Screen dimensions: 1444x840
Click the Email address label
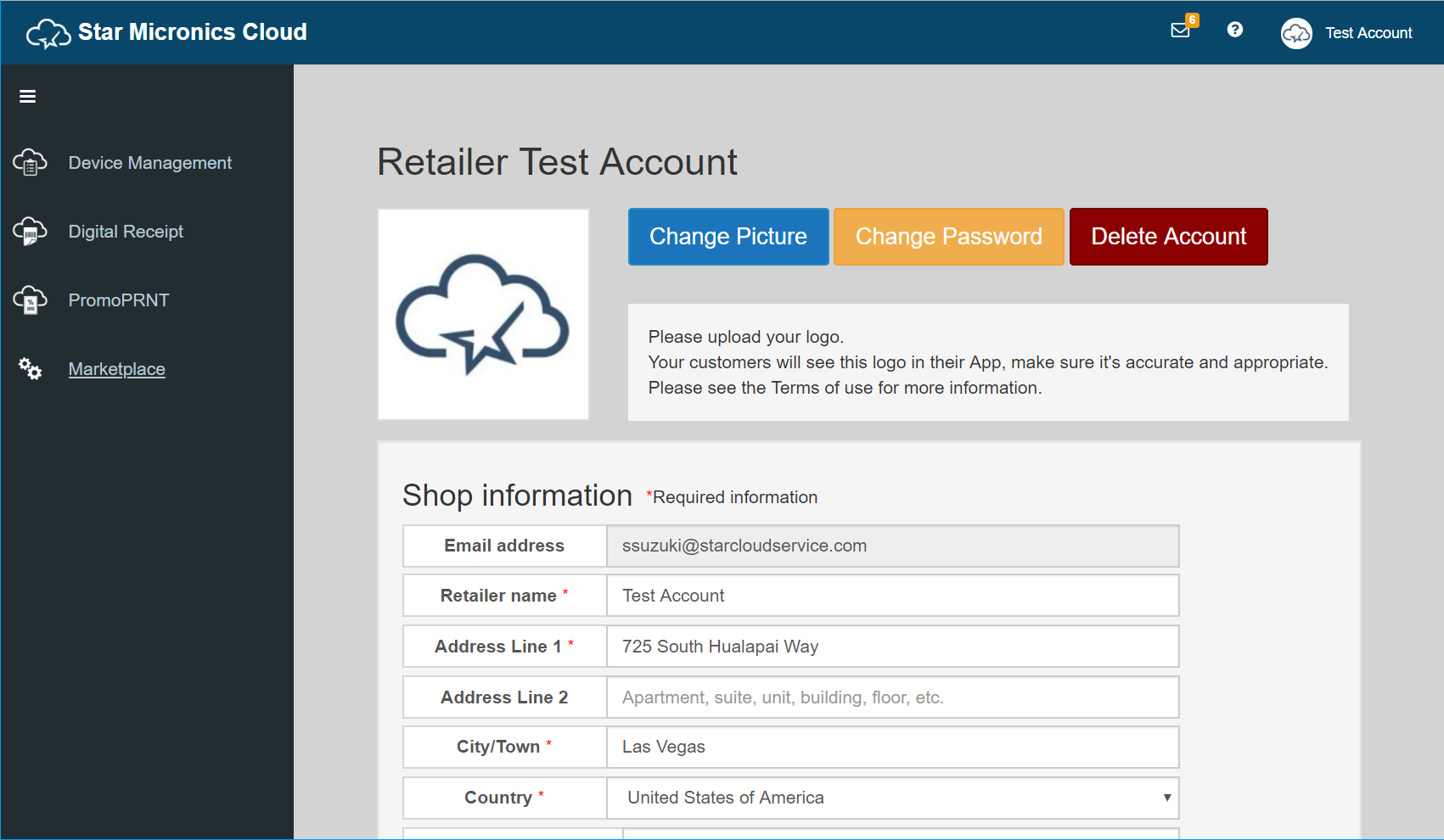(504, 546)
